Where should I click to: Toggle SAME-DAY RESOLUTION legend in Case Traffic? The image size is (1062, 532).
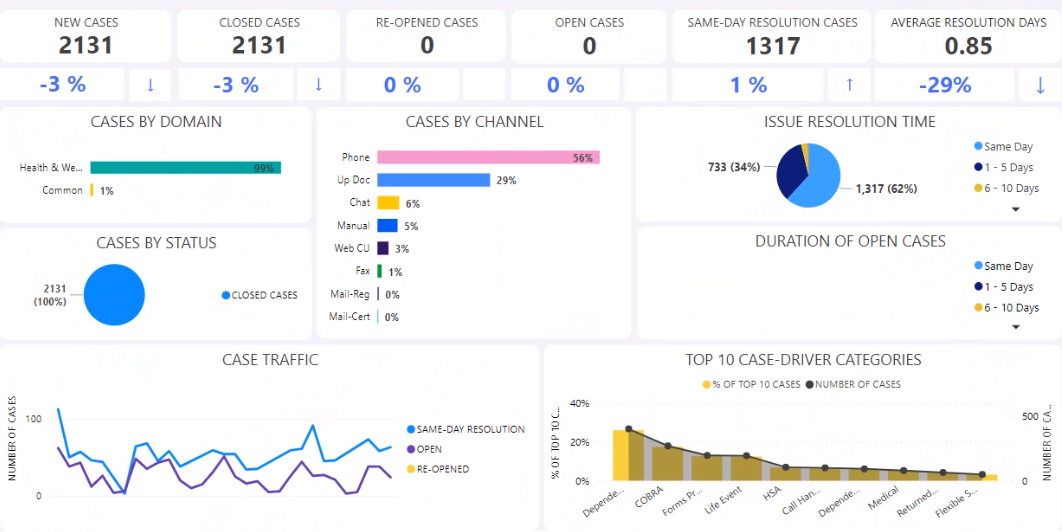411,429
